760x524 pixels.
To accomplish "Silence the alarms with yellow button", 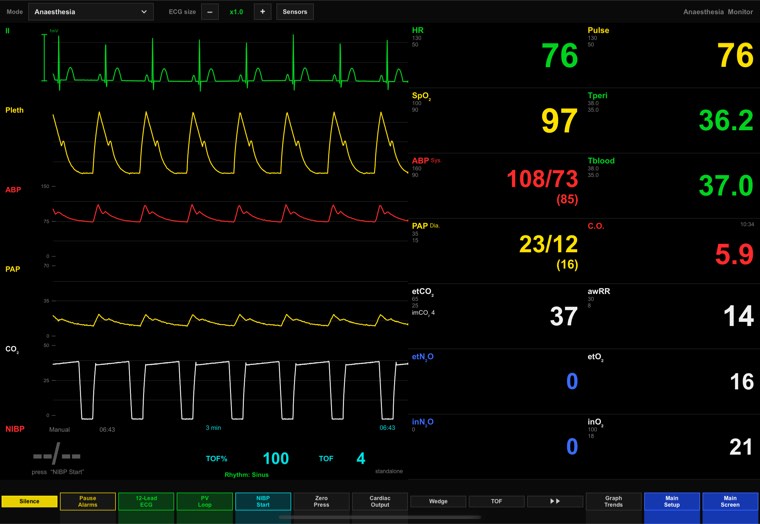I will point(29,501).
